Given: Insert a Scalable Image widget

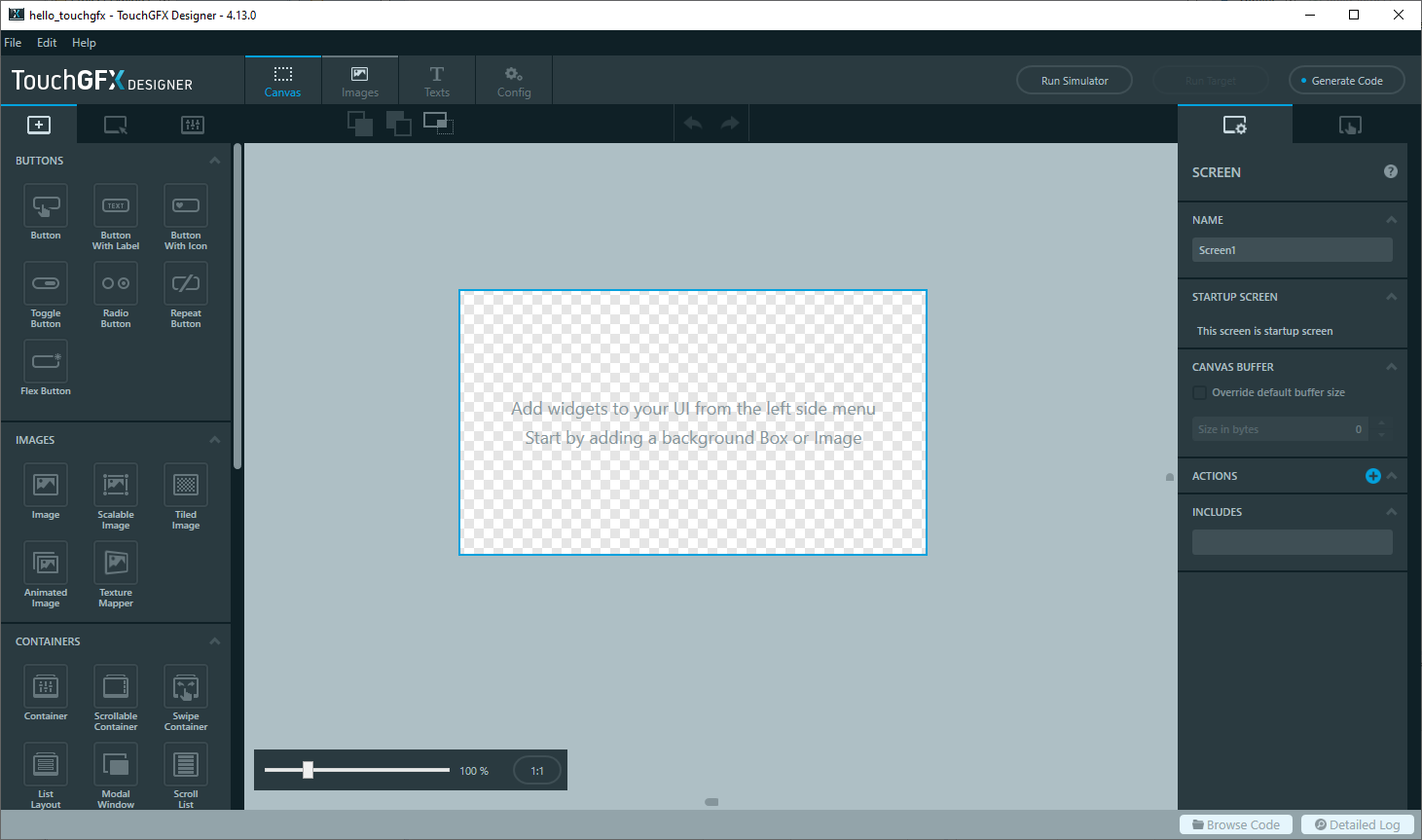Looking at the screenshot, I should (x=116, y=486).
